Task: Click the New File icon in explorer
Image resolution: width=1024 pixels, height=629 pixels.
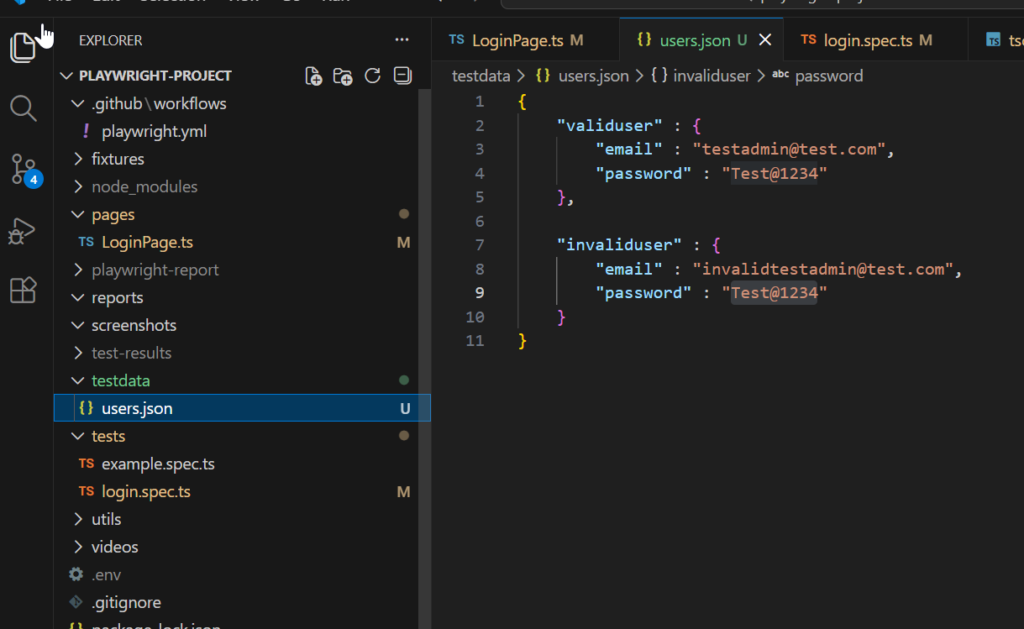Action: (314, 76)
